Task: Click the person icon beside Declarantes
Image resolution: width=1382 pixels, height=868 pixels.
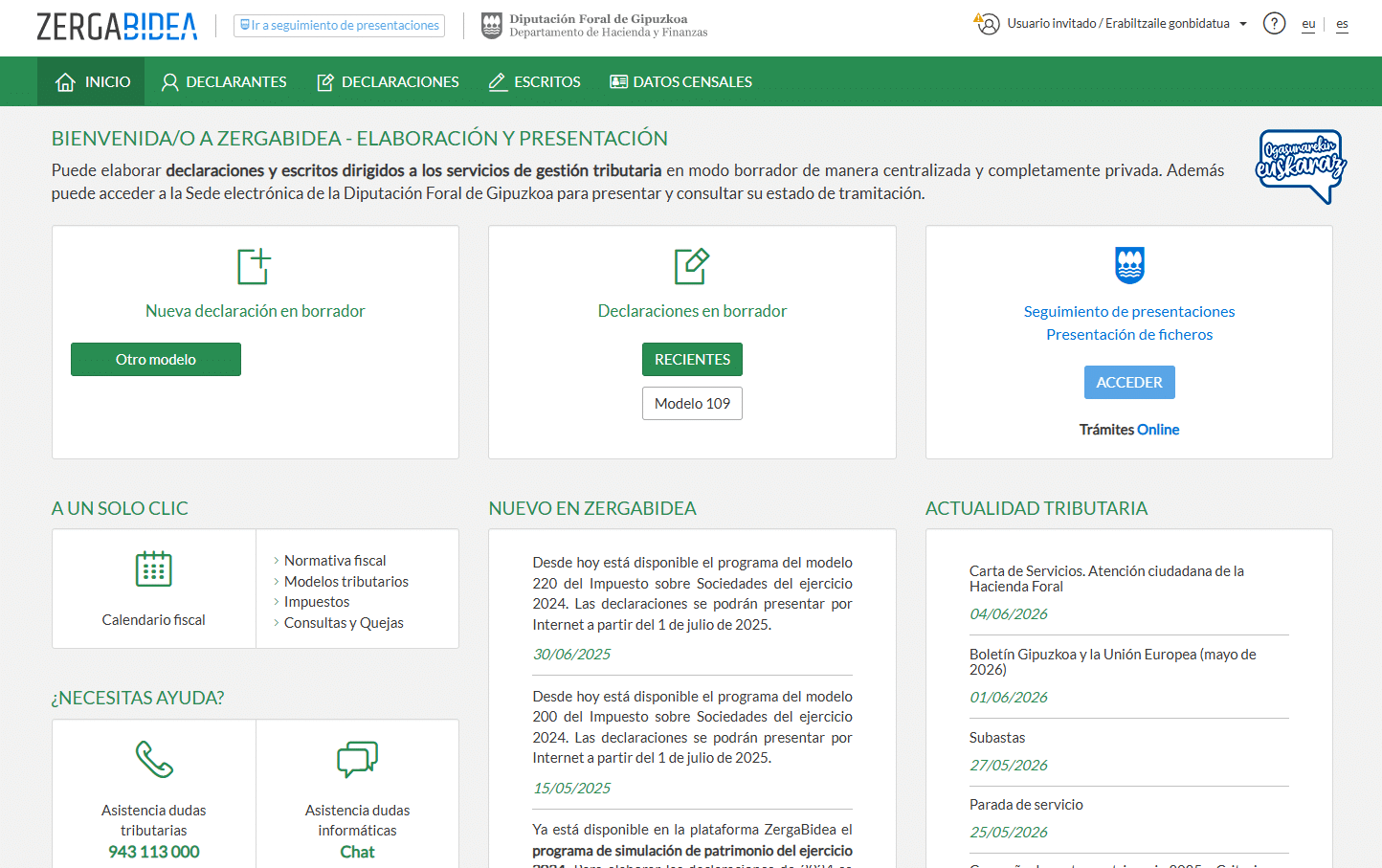Action: click(x=170, y=82)
